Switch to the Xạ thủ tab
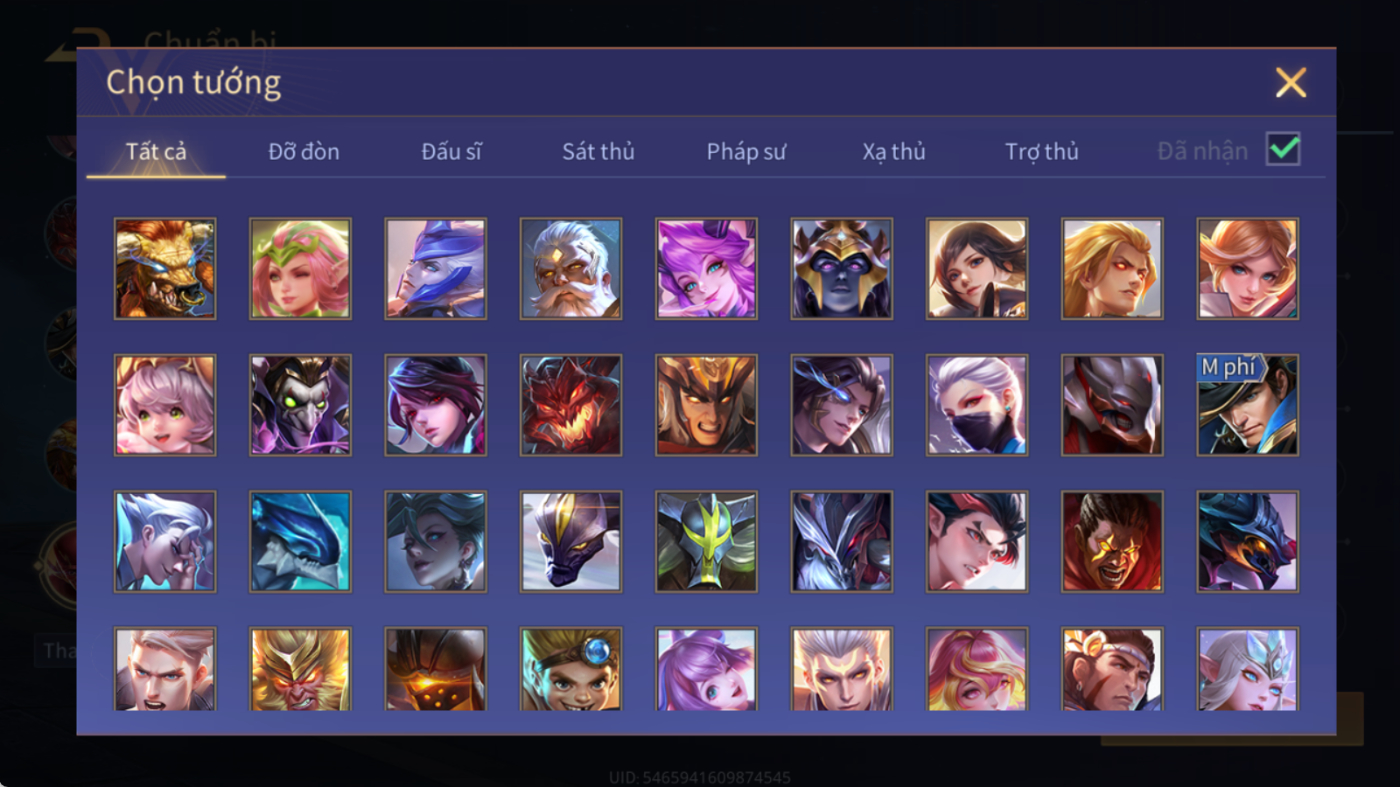The height and width of the screenshot is (787, 1400). [894, 152]
